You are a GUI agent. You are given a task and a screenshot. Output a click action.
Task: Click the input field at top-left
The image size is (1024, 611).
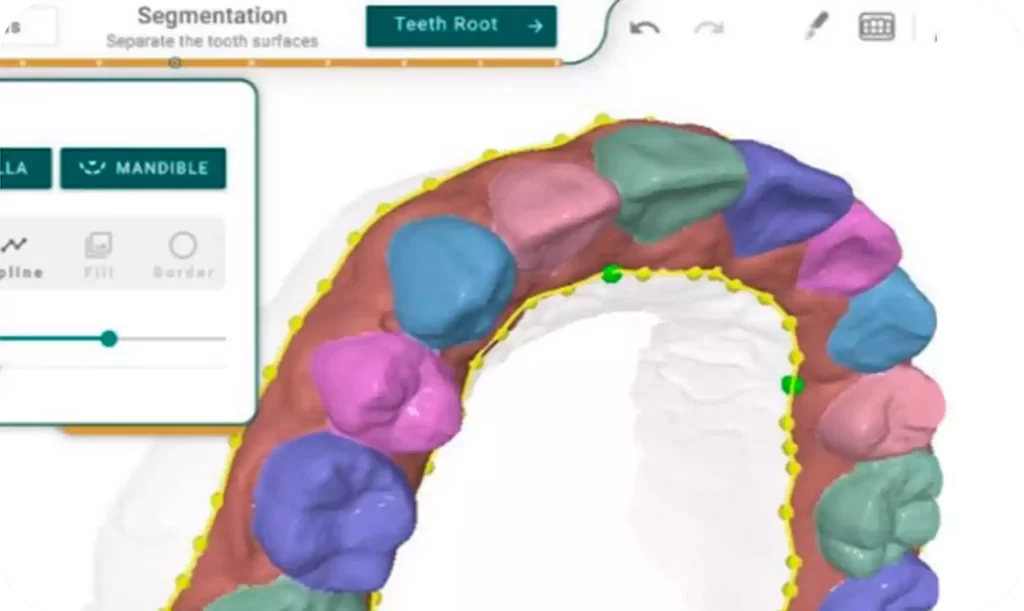point(27,25)
